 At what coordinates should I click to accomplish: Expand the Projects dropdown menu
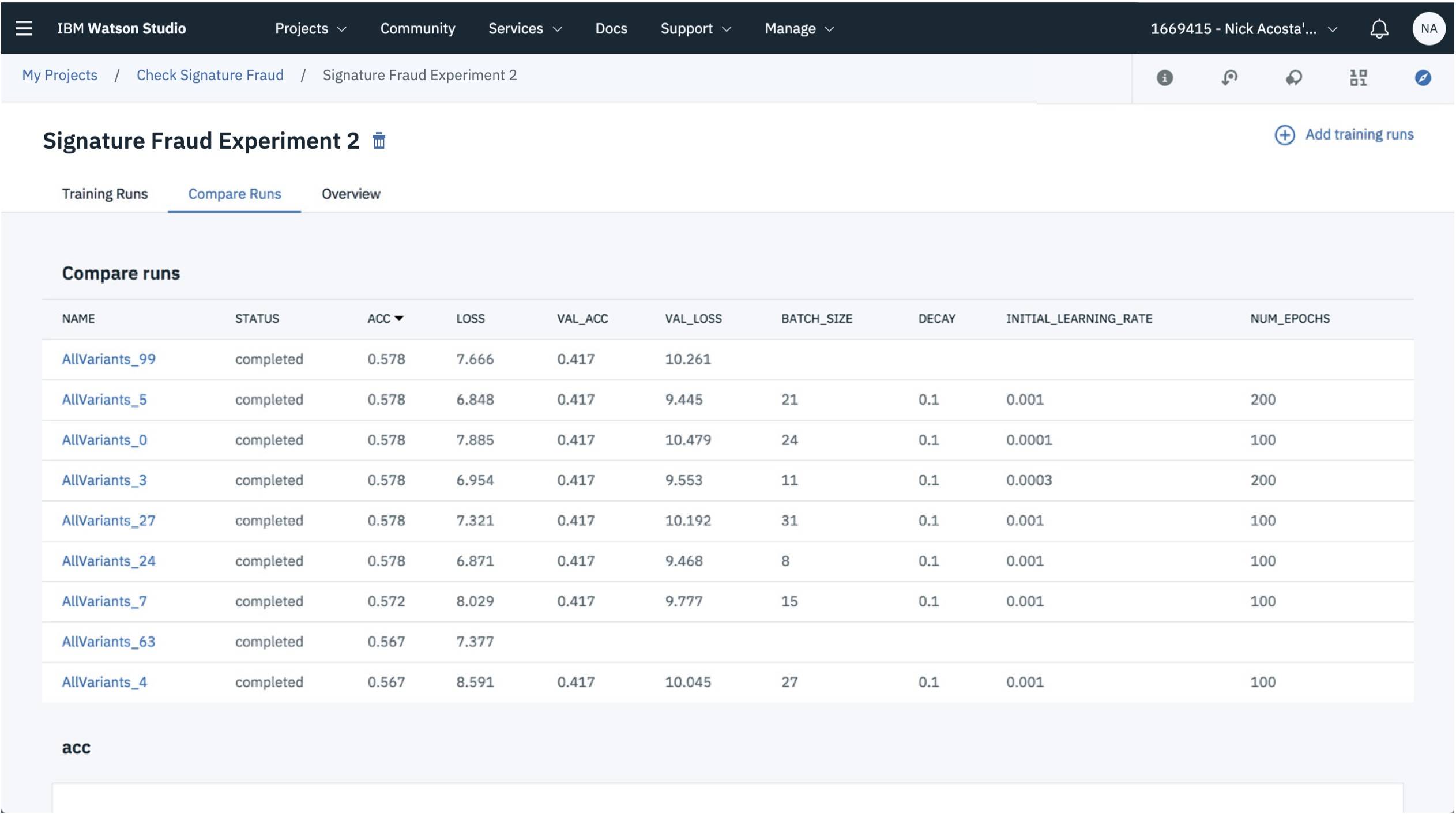[x=310, y=28]
